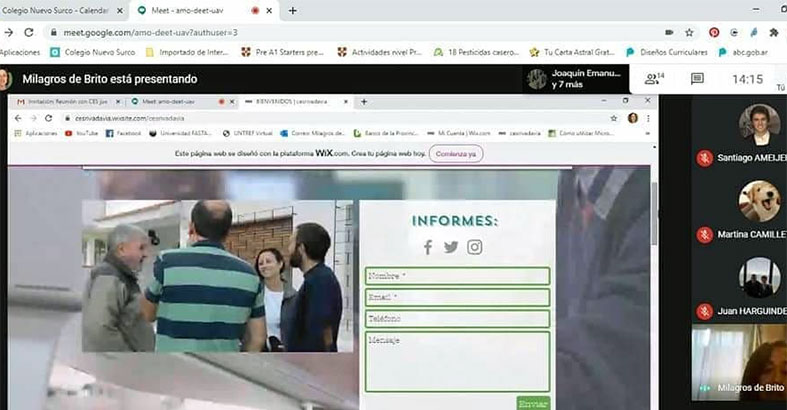
Task: Star the presented wixsite page
Action: click(x=614, y=118)
